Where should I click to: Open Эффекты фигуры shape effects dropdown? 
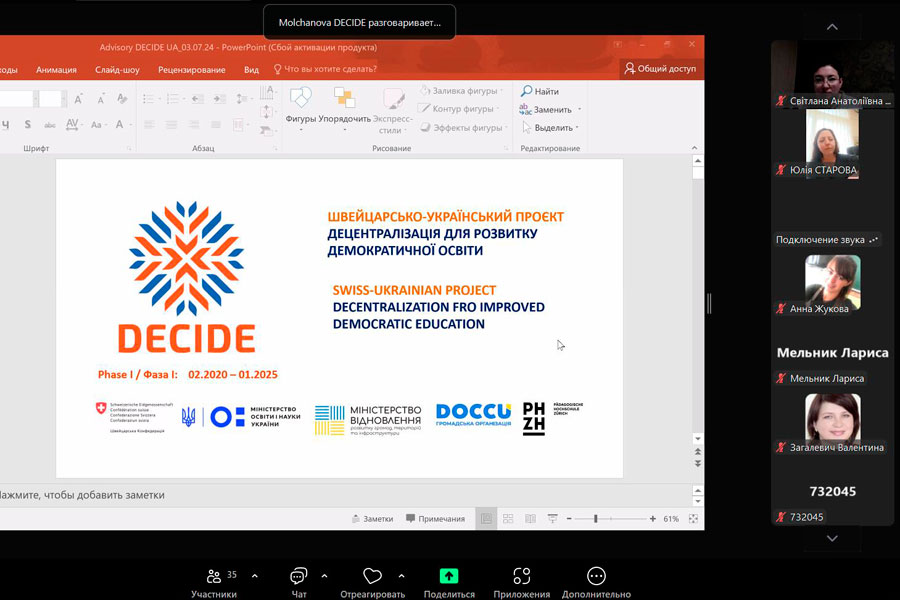pos(464,127)
